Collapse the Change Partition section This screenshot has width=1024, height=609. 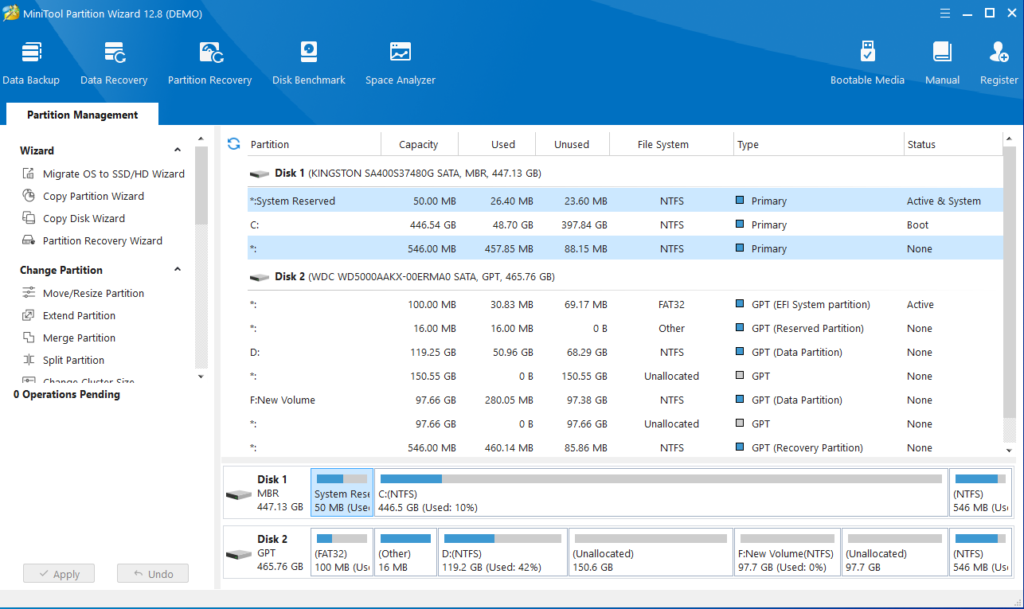[x=177, y=270]
